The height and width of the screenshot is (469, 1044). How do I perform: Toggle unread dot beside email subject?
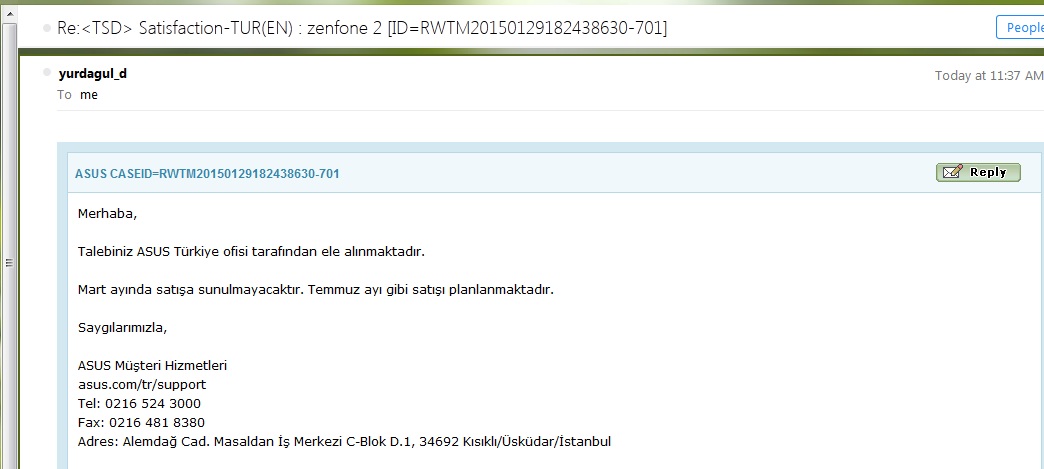point(47,28)
